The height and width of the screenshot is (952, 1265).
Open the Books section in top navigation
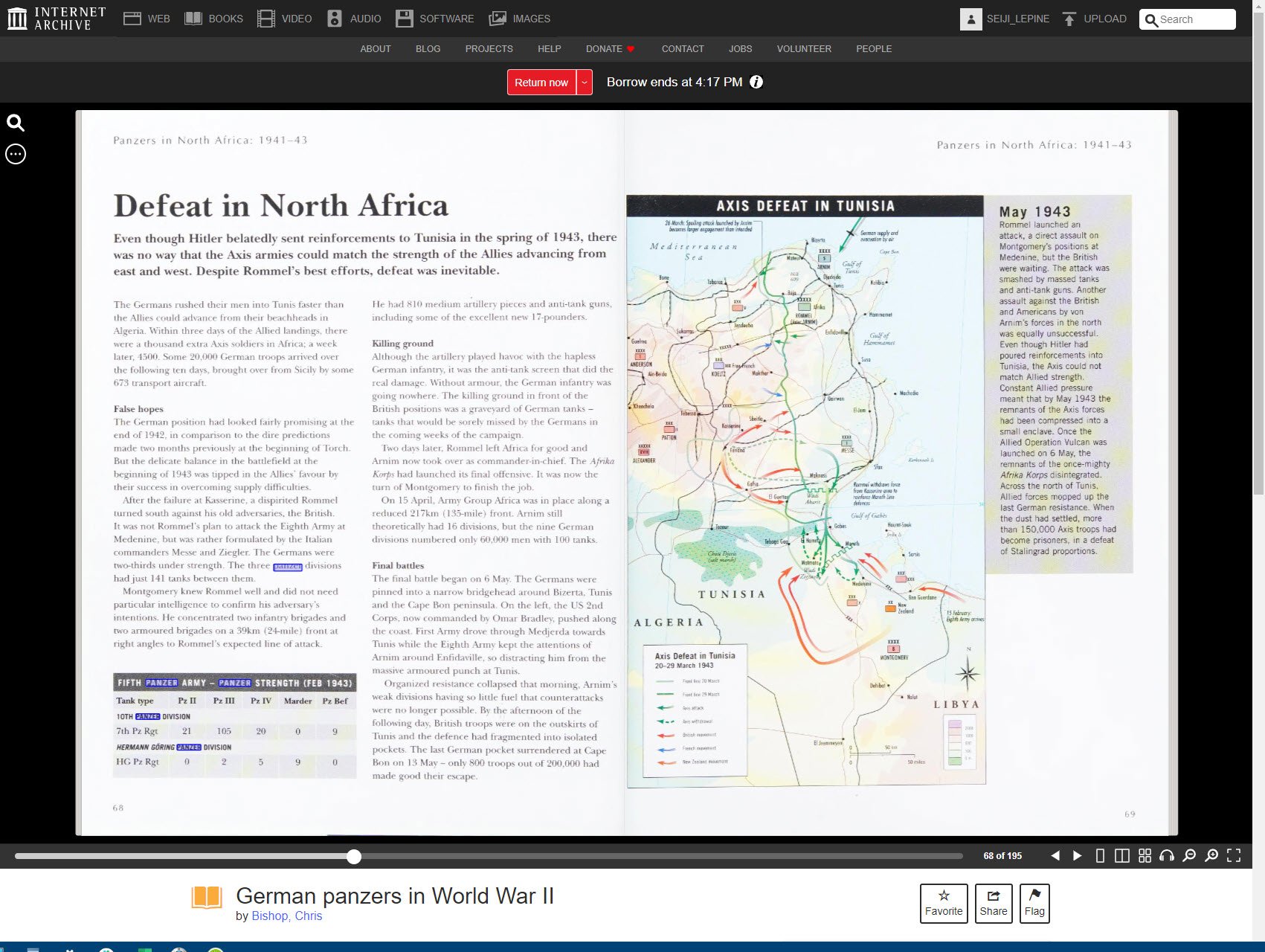pos(214,19)
